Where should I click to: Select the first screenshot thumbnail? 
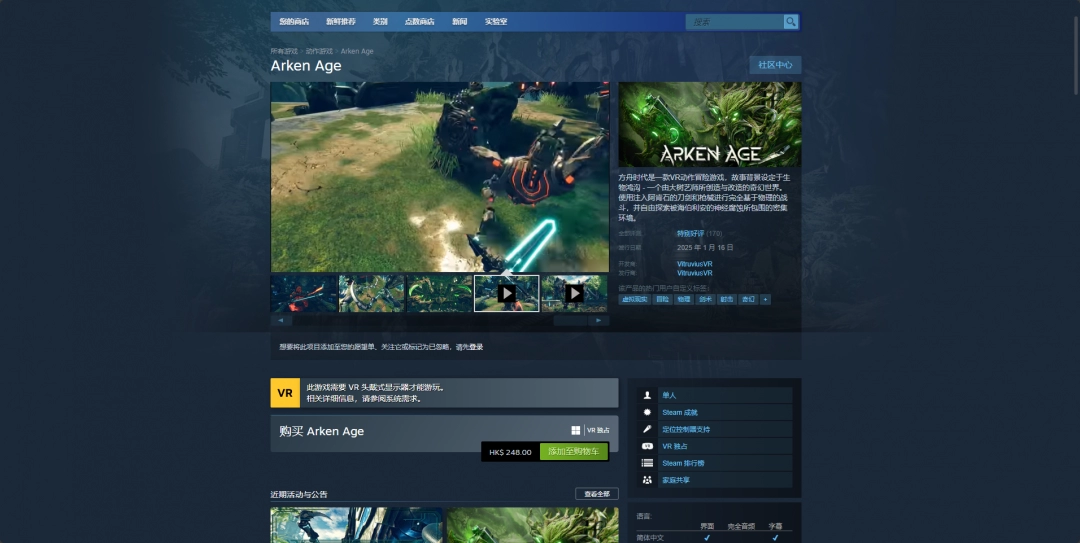point(304,294)
